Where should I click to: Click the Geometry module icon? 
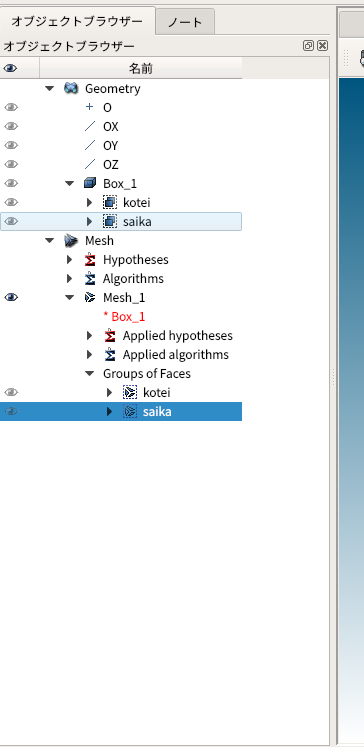point(71,88)
